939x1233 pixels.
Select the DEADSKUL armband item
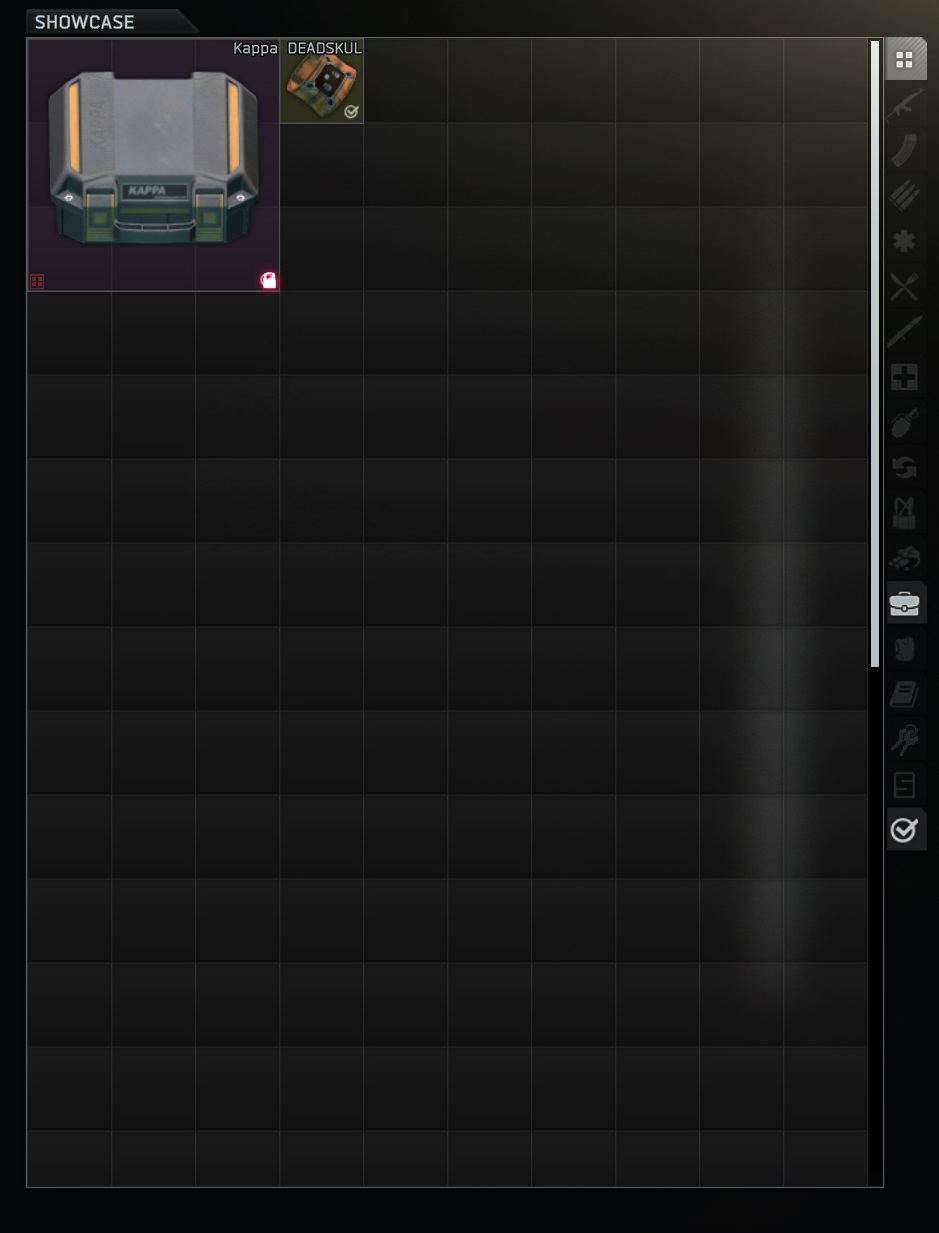tap(322, 81)
